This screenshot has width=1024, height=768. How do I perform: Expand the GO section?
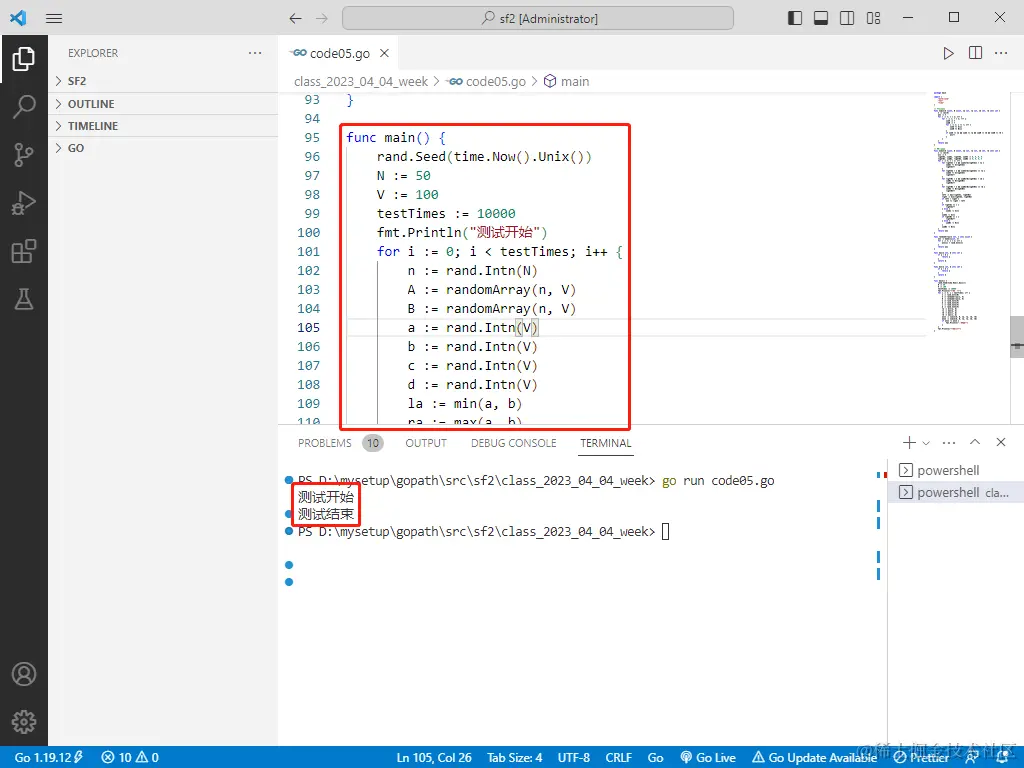point(163,148)
